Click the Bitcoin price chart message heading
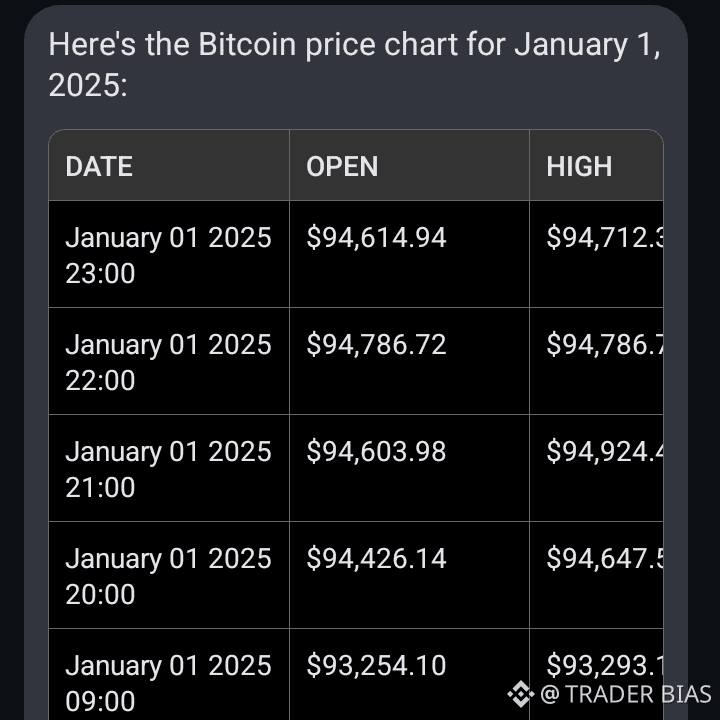Image resolution: width=720 pixels, height=720 pixels. [354, 65]
